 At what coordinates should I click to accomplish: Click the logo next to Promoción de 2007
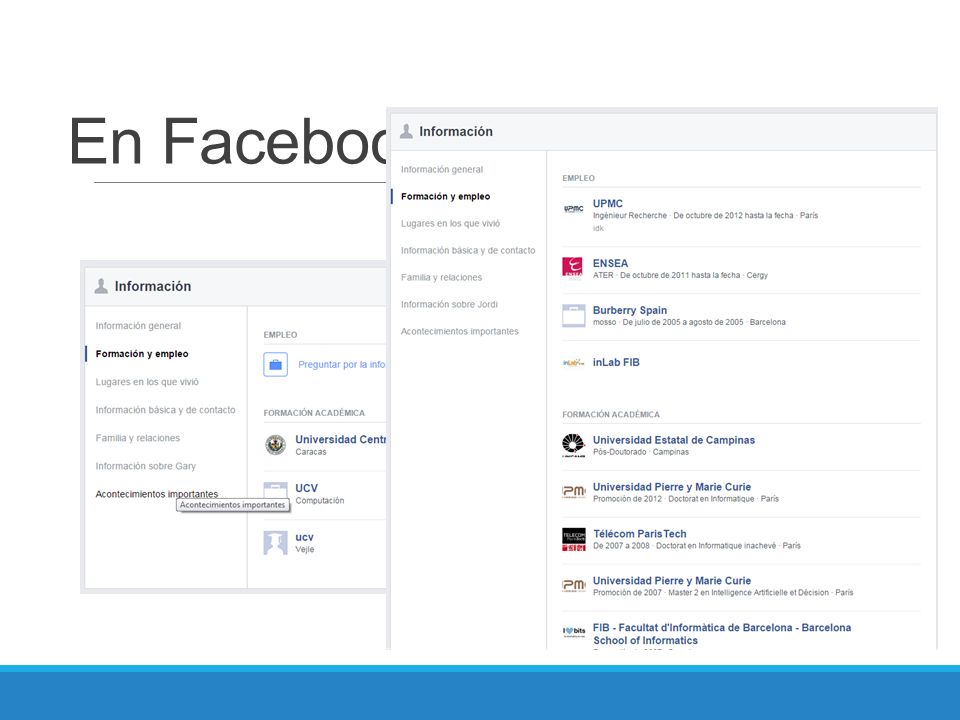click(x=574, y=586)
